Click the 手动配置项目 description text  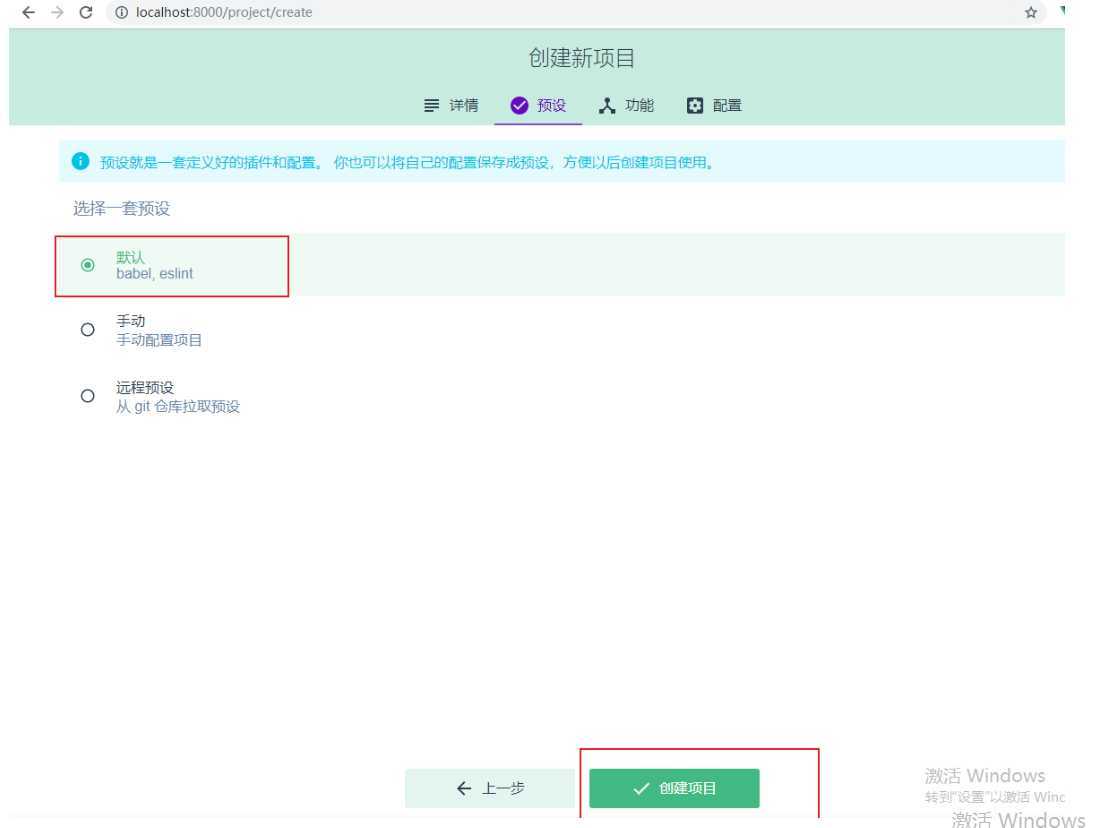coord(159,340)
